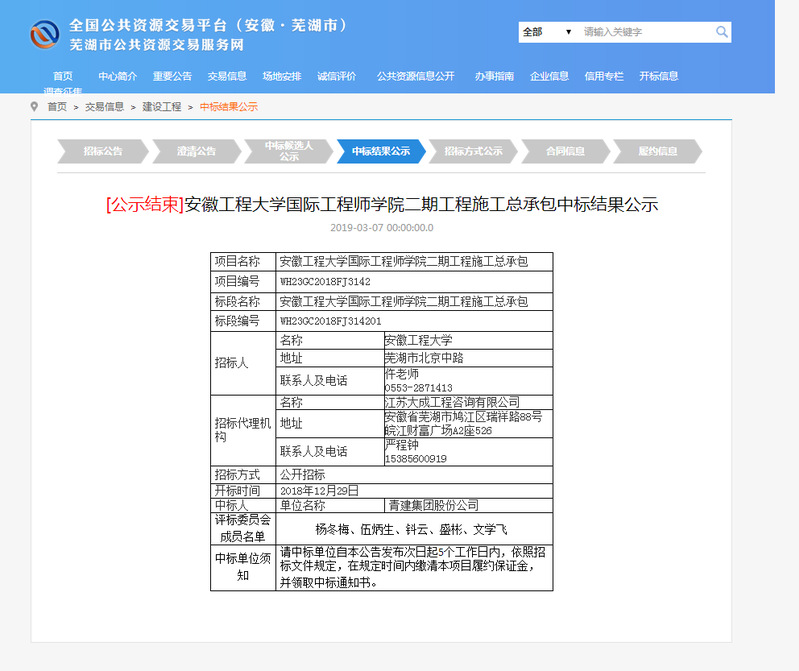Screen dimensions: 799x671
Task: Open 中心简介 in the navigation bar
Action: 117,76
